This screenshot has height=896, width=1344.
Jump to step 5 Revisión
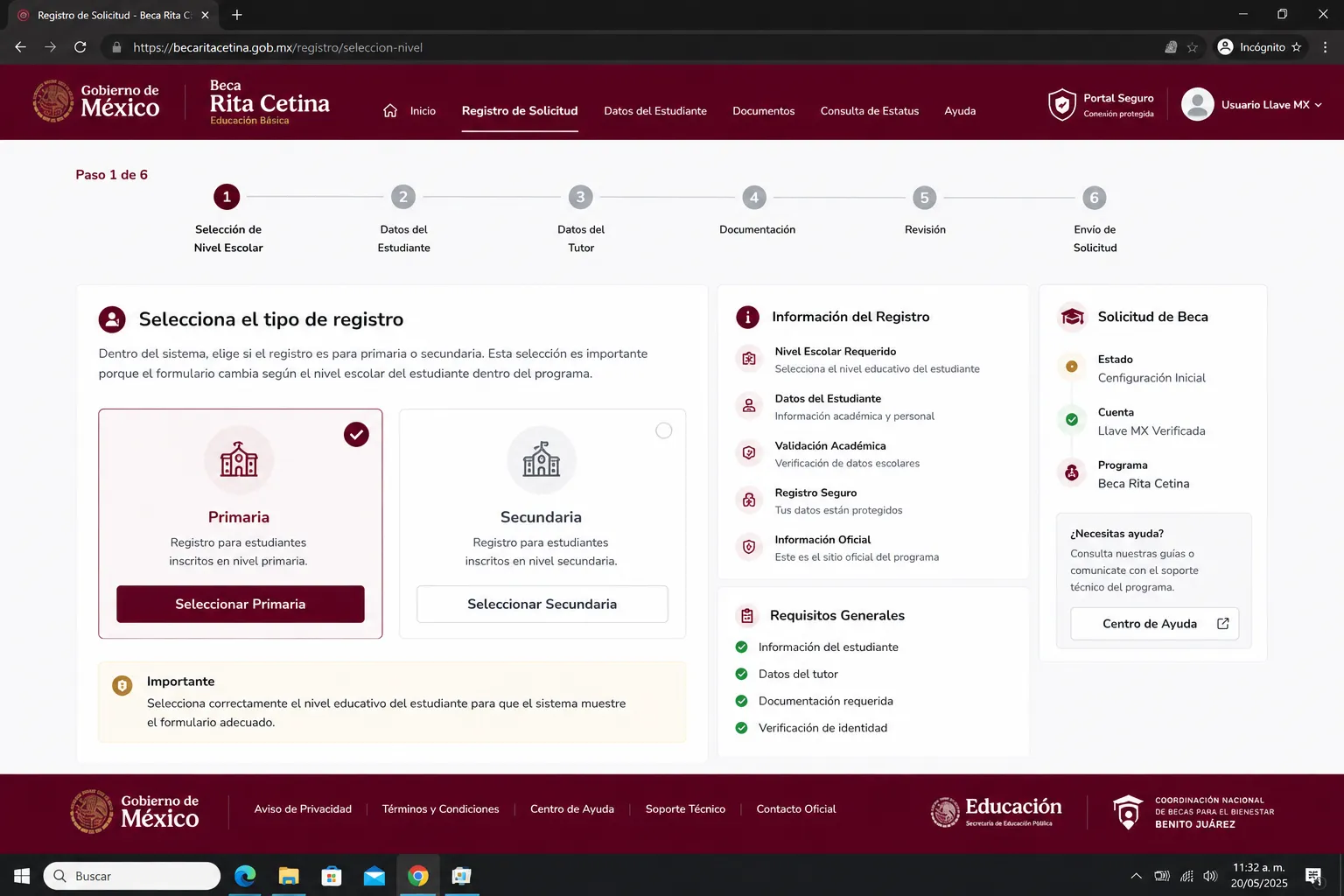click(x=924, y=197)
